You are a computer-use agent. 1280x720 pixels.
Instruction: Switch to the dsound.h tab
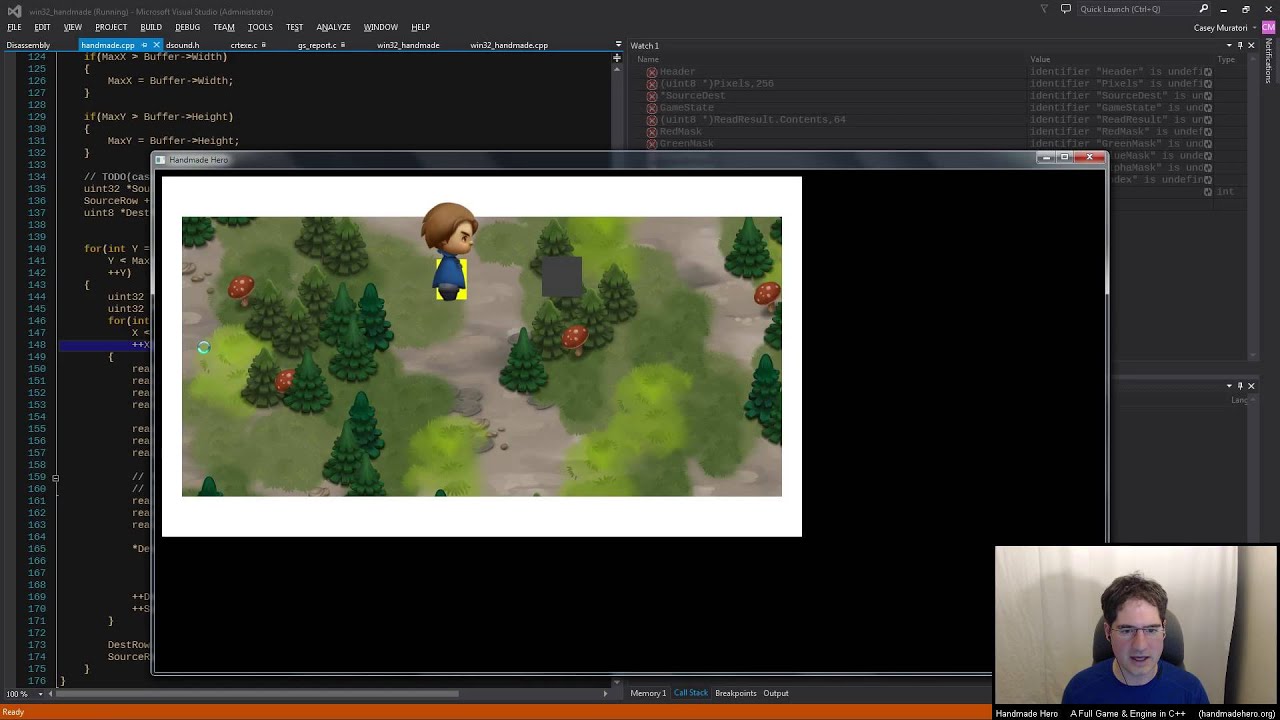point(182,45)
